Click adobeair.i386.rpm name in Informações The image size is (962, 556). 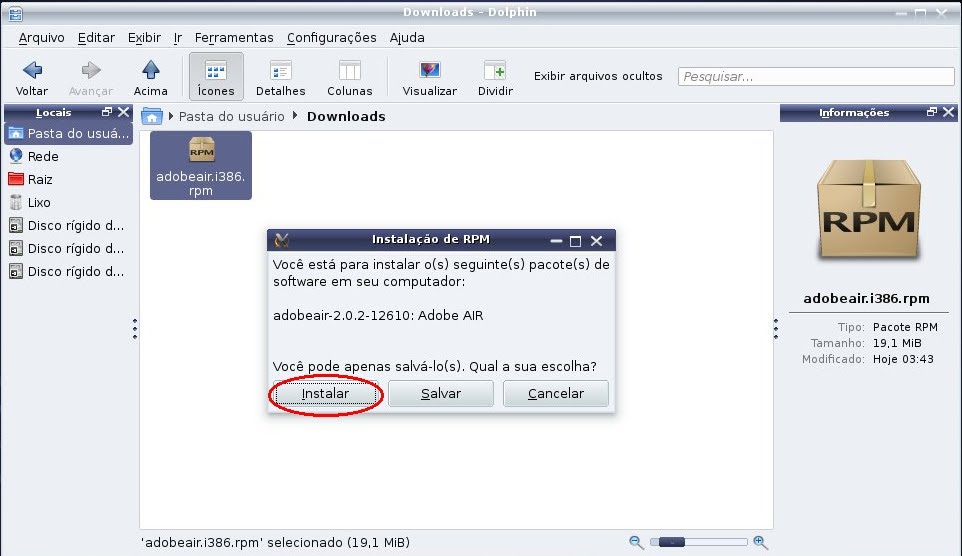pos(866,299)
